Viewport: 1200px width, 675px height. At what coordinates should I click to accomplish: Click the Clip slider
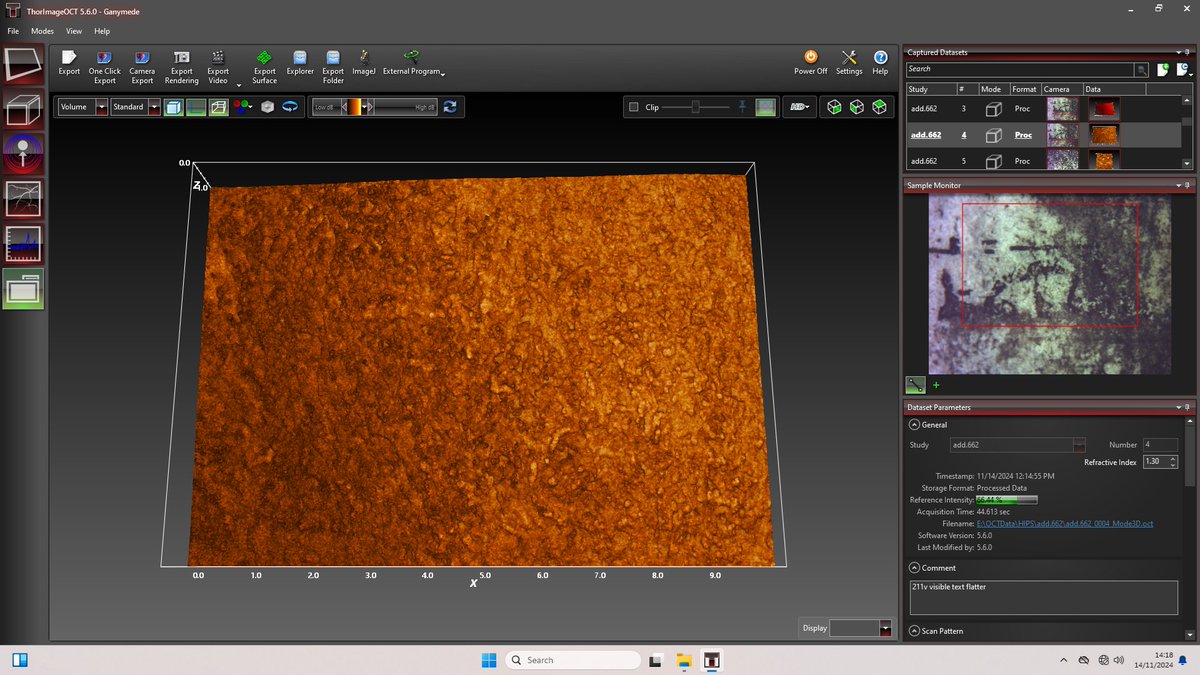(x=696, y=107)
